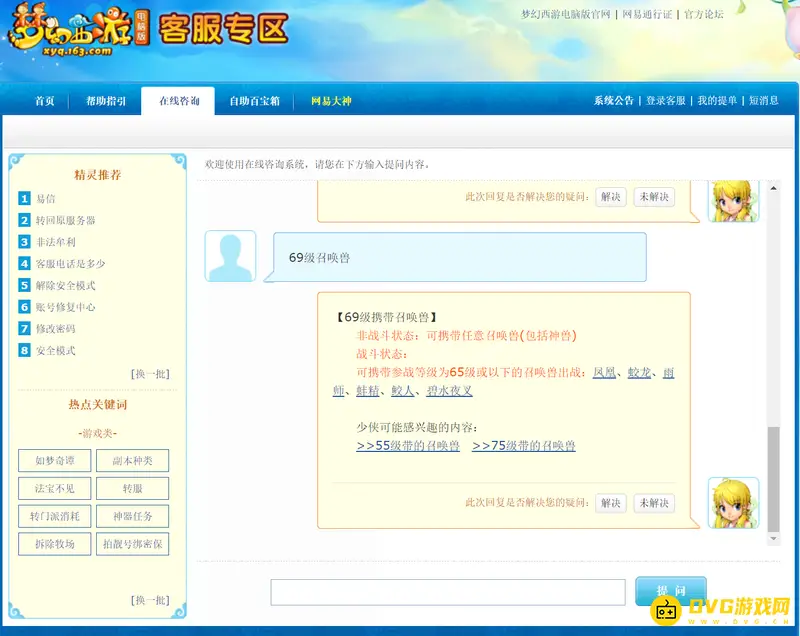Open the 首页 tab

point(44,101)
